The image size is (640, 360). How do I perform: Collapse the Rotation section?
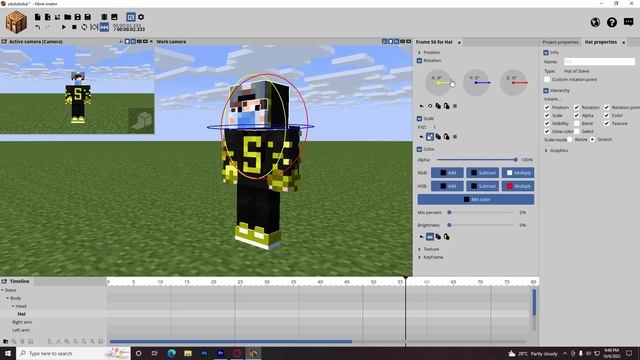[x=419, y=60]
